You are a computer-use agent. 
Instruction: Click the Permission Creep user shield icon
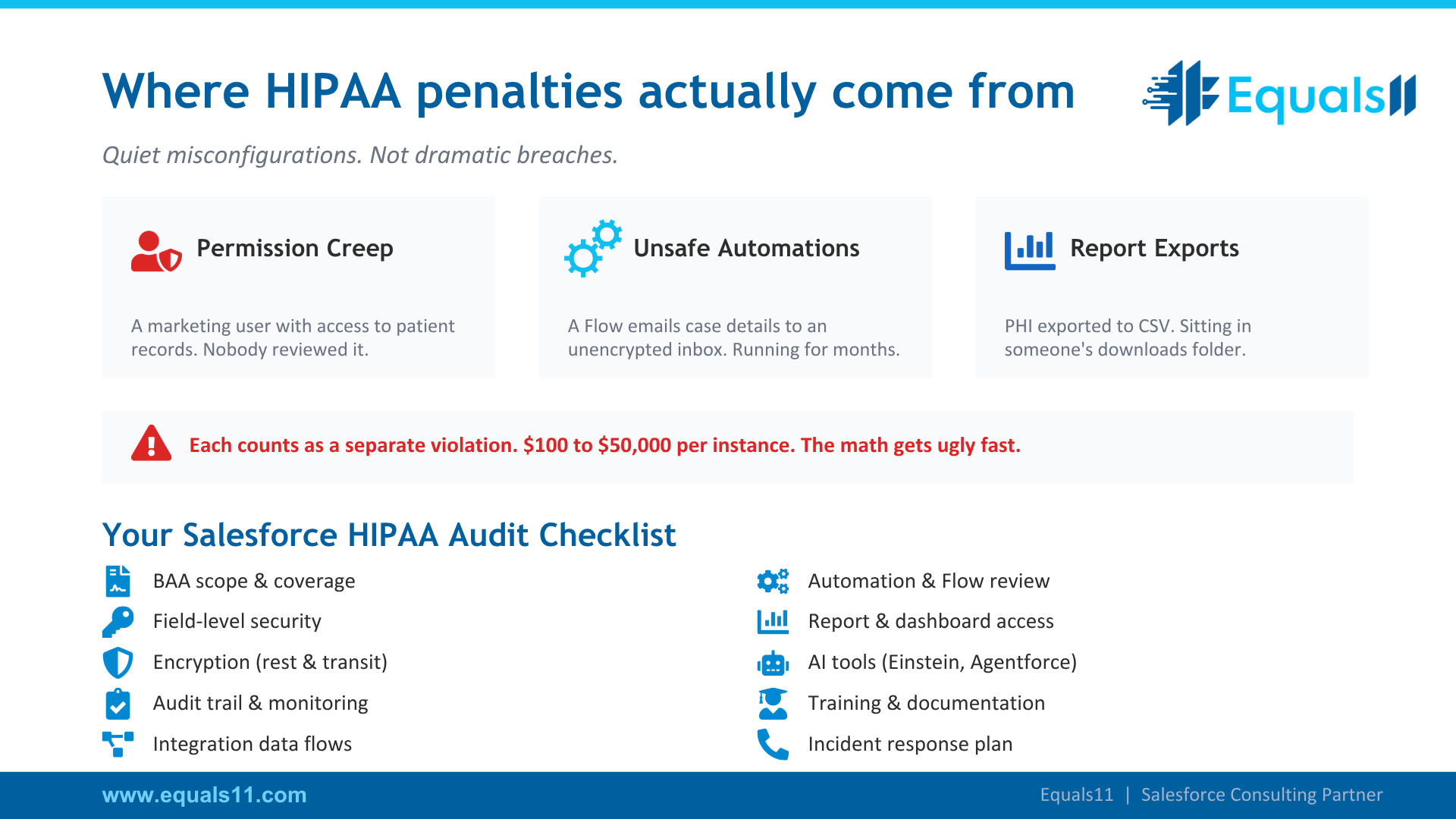pyautogui.click(x=155, y=251)
